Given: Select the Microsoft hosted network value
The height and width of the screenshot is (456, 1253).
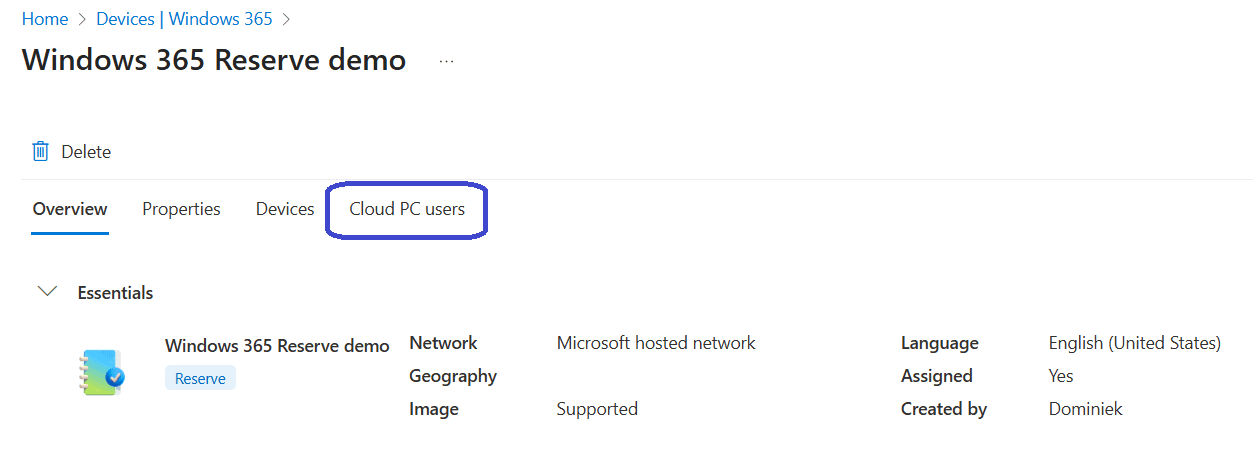Looking at the screenshot, I should click(656, 343).
